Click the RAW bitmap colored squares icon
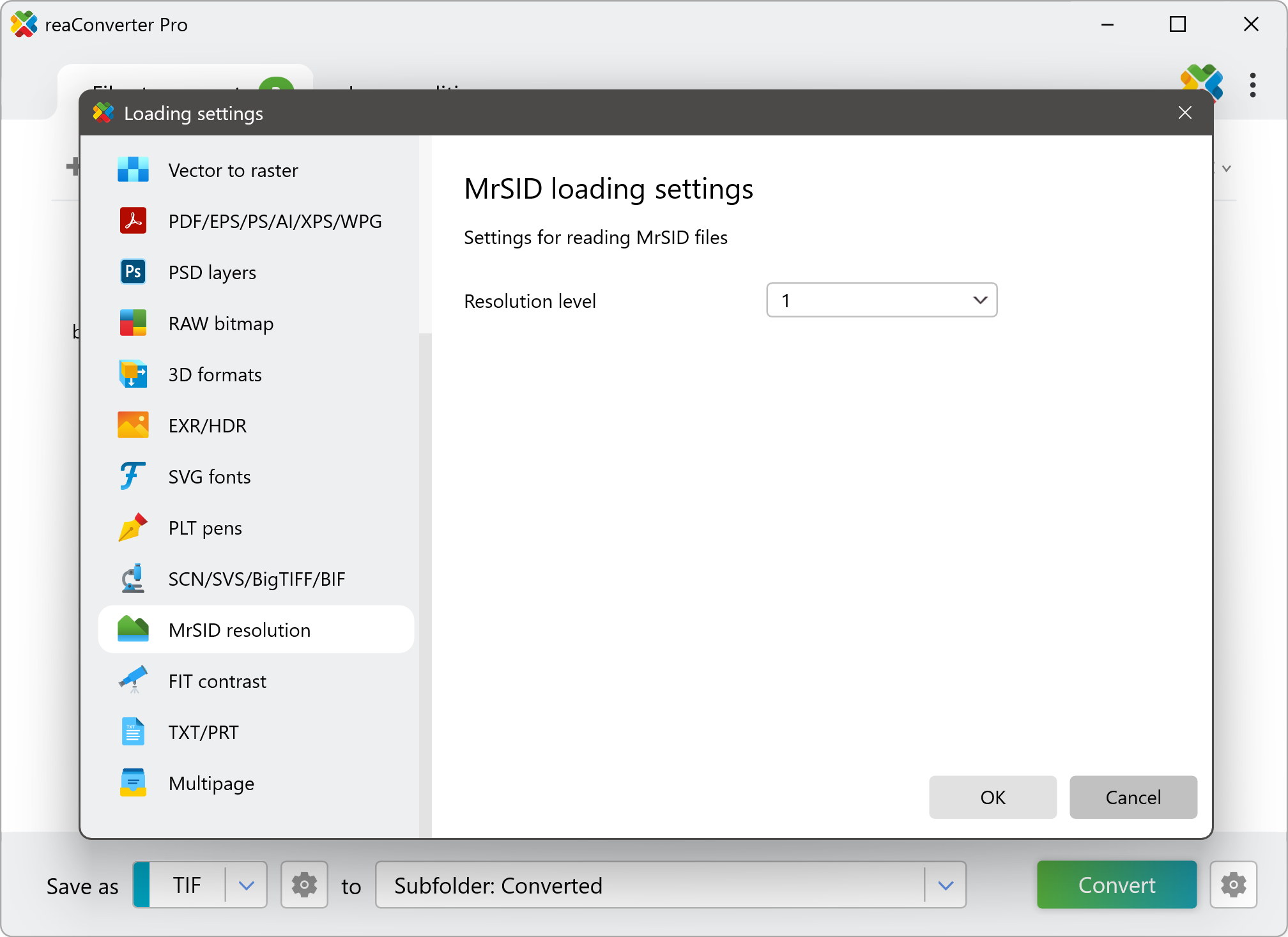This screenshot has height=937, width=1288. click(x=133, y=323)
